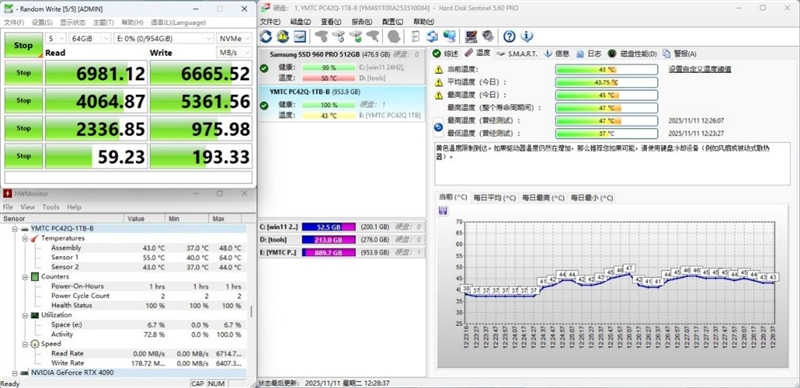Collapse the Speed tree branch
Screen dimensions: 800x388
25,344
